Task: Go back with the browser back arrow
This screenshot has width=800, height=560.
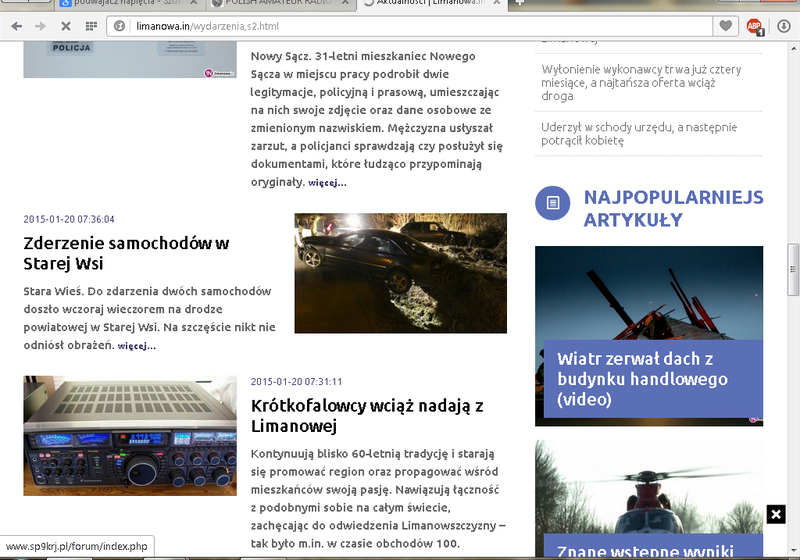Action: tap(16, 26)
